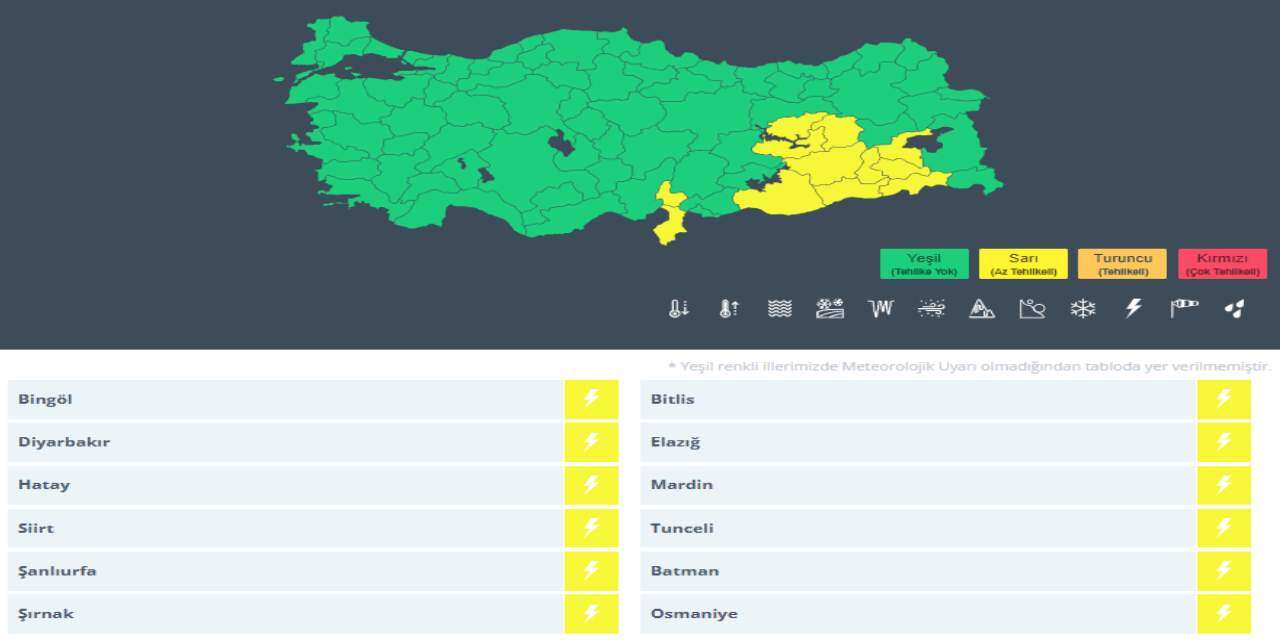Toggle the Kırmızı (Çok Tehlikeli) legend filter
The image size is (1280, 640).
pyautogui.click(x=1222, y=263)
